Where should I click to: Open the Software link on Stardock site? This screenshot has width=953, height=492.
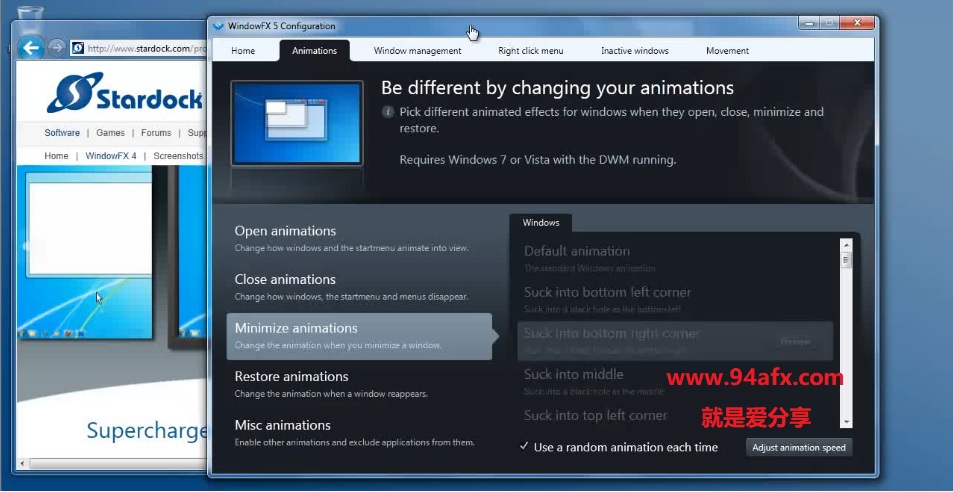coord(62,132)
